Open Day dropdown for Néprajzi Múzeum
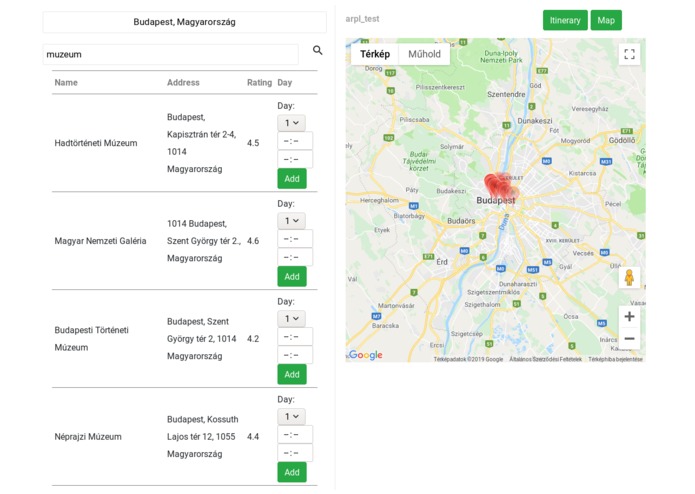The image size is (695, 494). click(291, 416)
